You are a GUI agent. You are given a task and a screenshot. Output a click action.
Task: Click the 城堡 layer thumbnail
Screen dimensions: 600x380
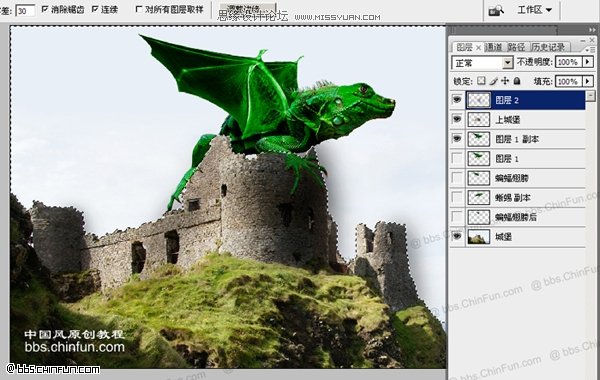coord(479,237)
